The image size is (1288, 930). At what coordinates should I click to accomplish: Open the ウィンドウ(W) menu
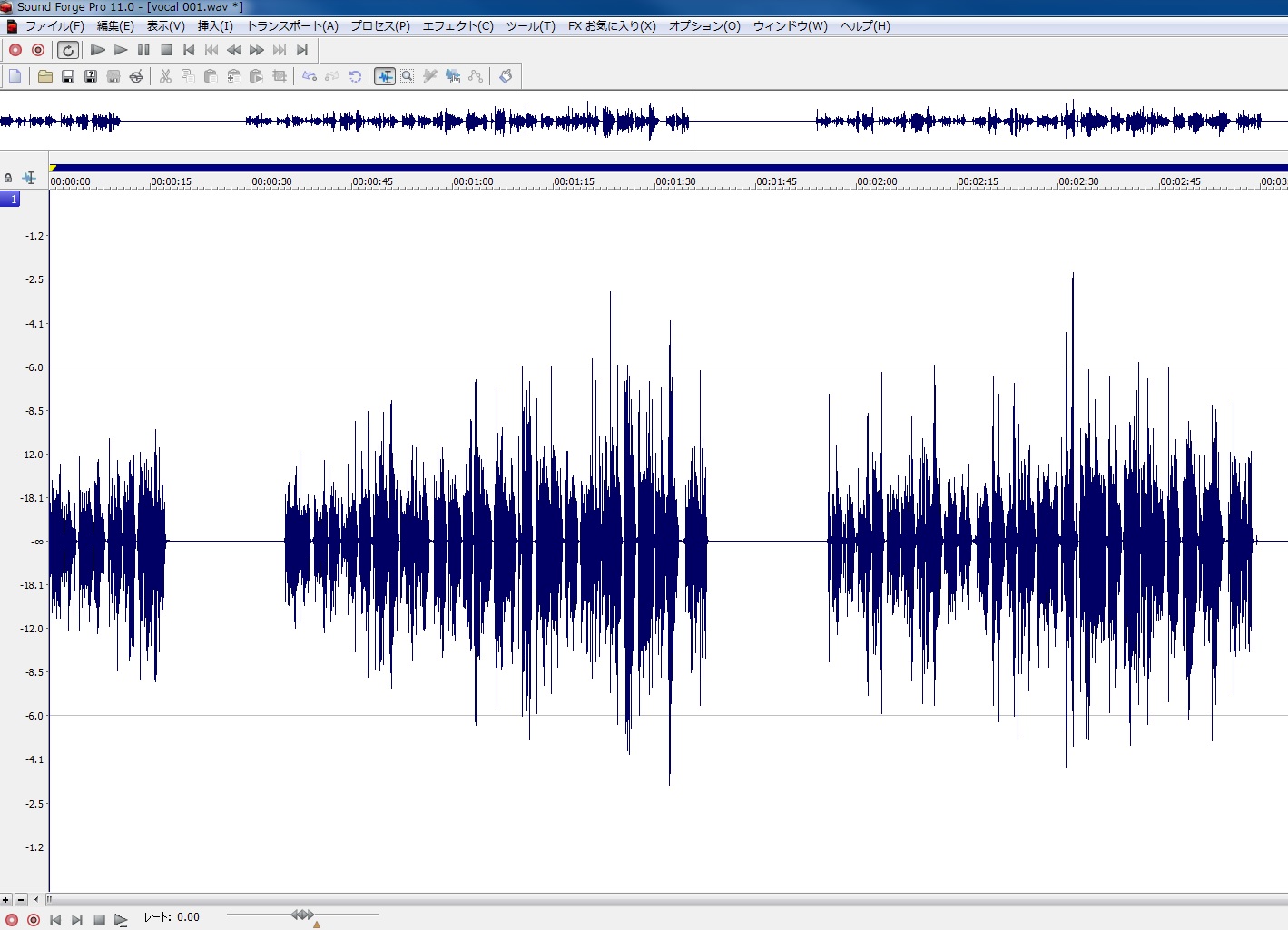pos(790,26)
